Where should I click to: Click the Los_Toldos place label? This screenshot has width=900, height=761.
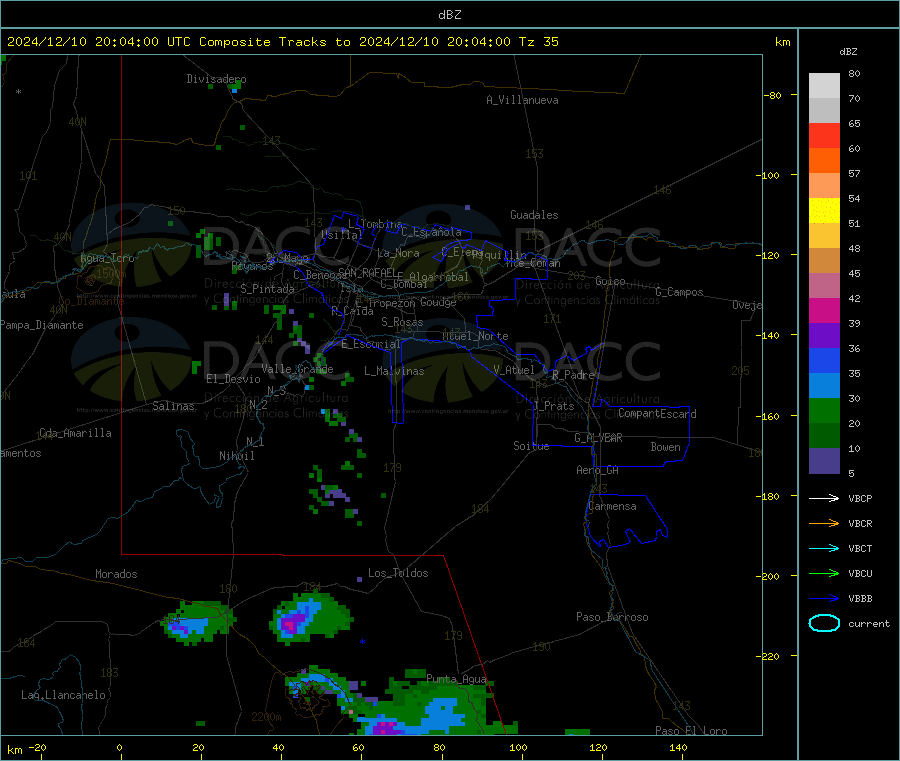(398, 573)
